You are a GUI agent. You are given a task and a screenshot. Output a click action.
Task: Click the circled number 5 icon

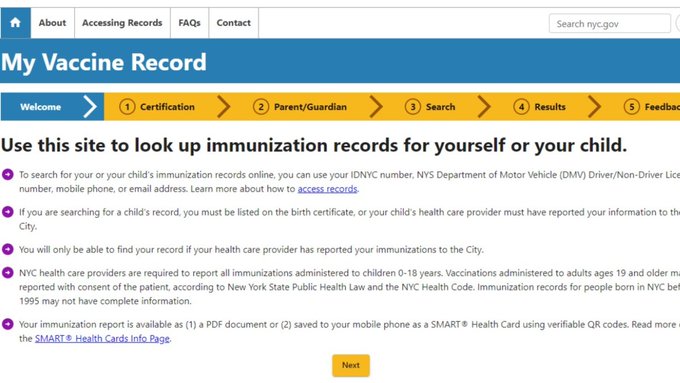[631, 107]
